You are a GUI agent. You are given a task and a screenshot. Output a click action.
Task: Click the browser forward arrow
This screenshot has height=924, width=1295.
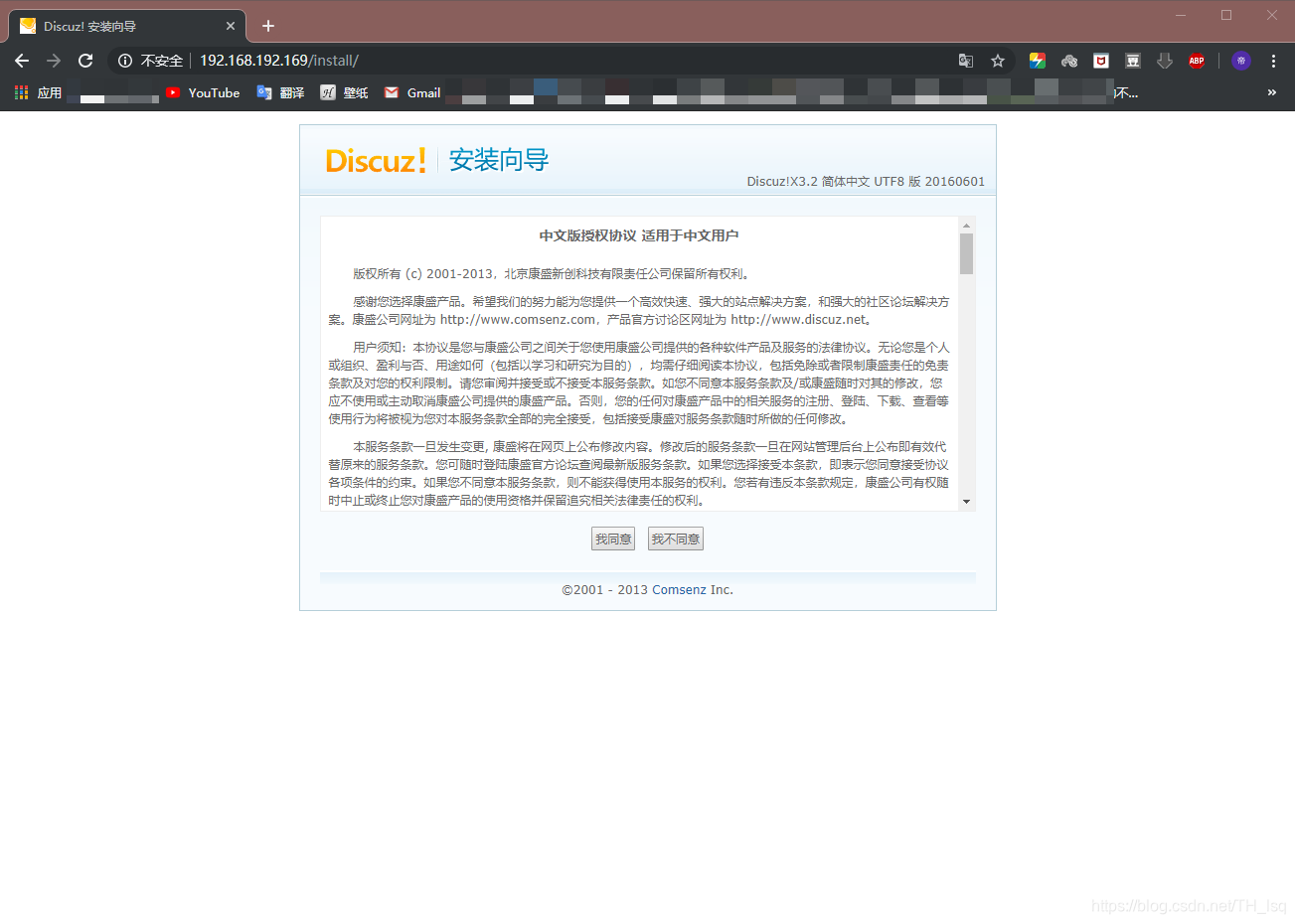tap(54, 61)
